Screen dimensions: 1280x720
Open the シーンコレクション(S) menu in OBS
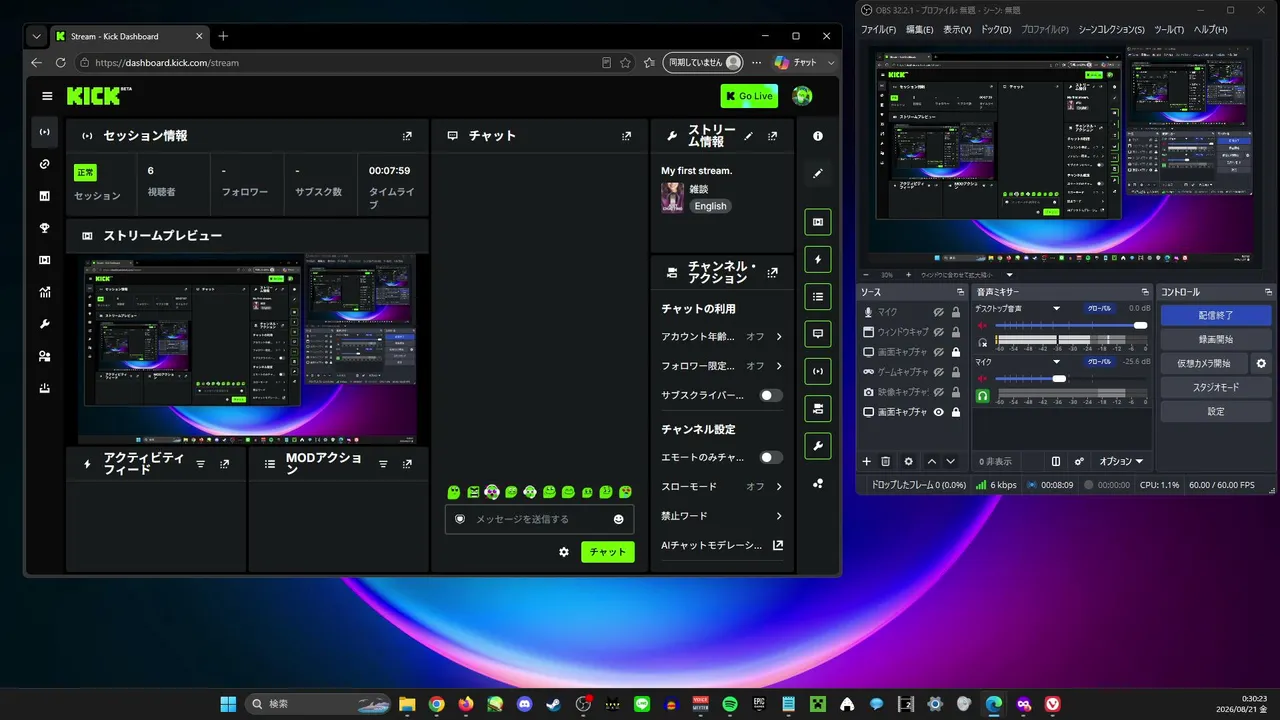pos(1111,30)
